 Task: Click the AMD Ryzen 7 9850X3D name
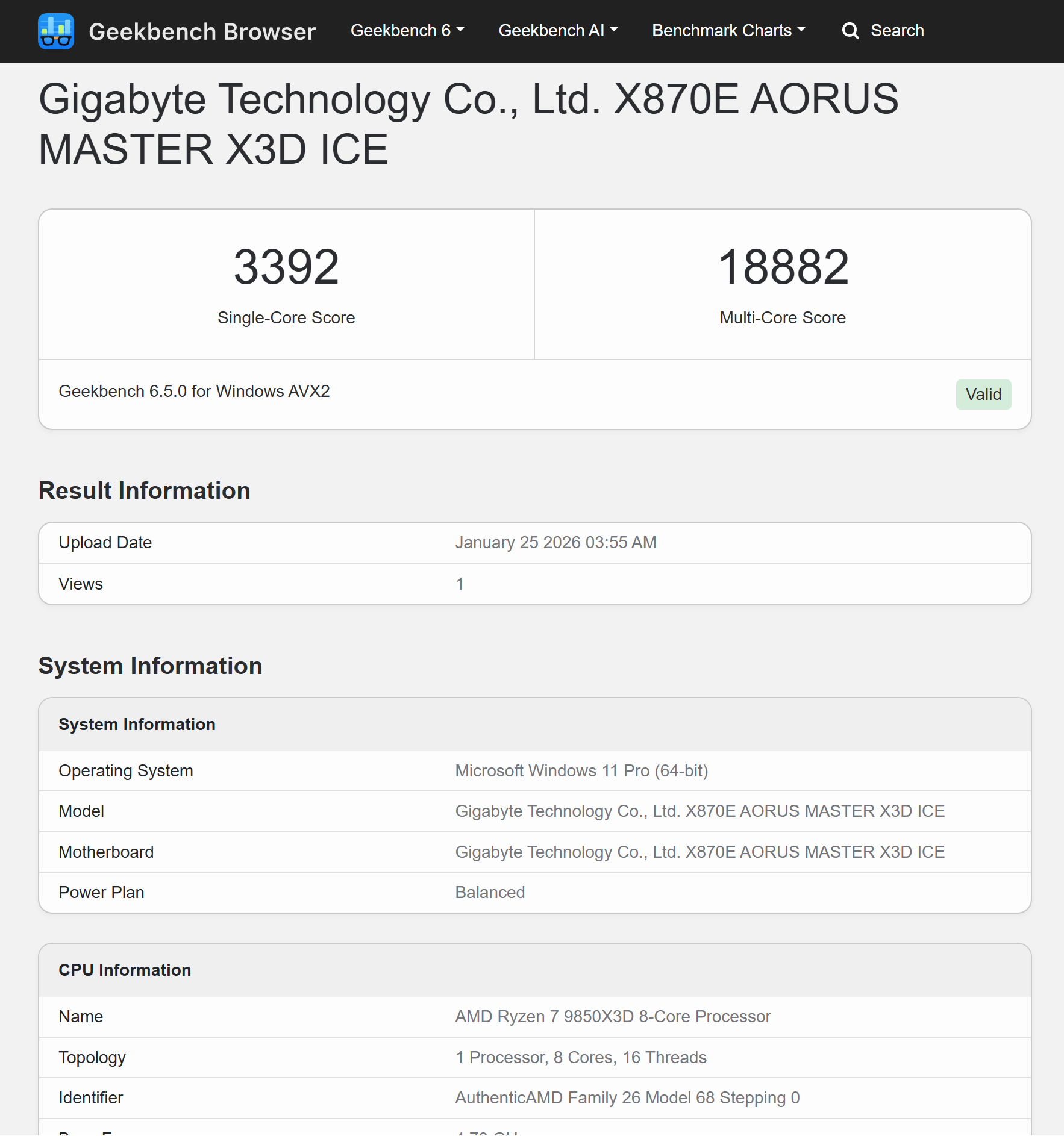(612, 1017)
